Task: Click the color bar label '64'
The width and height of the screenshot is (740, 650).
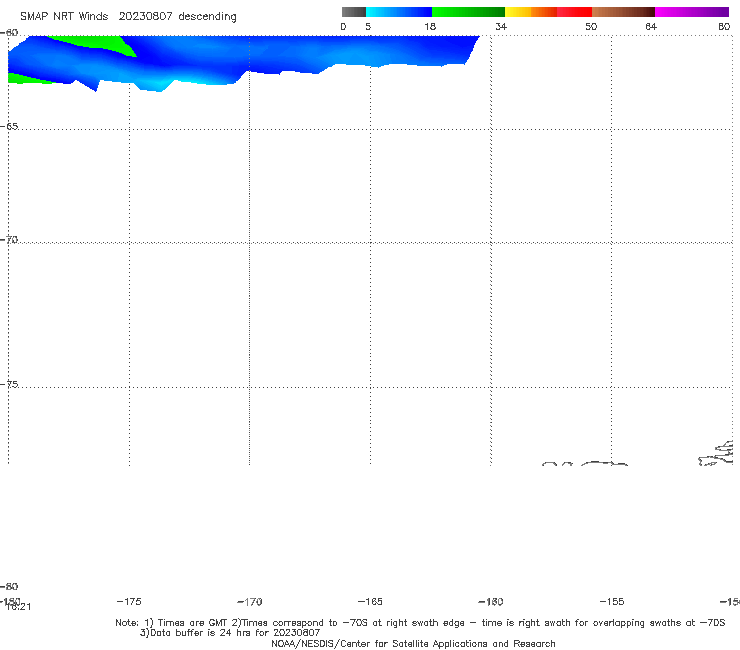Action: 651,26
